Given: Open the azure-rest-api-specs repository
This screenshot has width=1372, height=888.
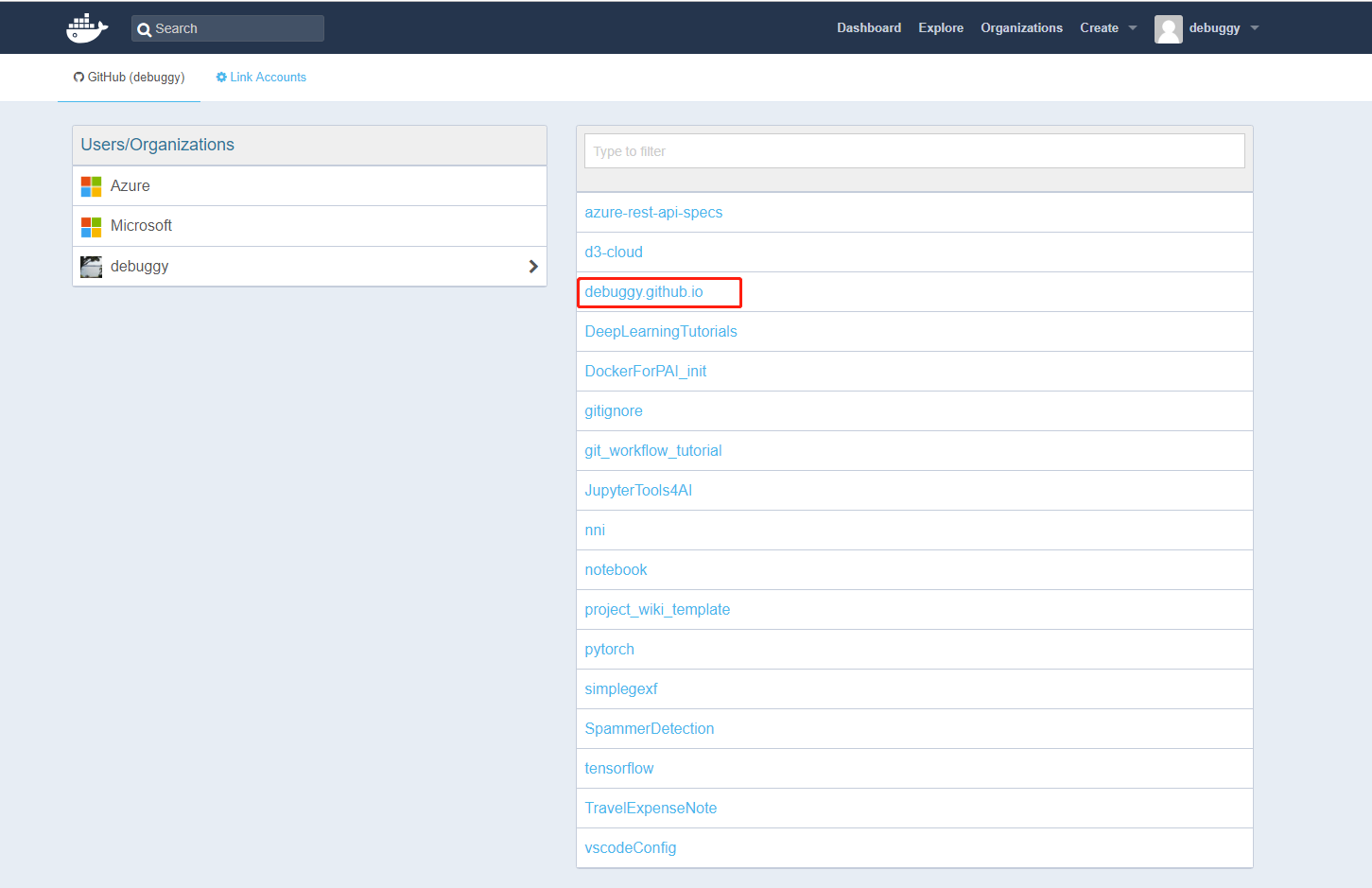Looking at the screenshot, I should [x=653, y=213].
